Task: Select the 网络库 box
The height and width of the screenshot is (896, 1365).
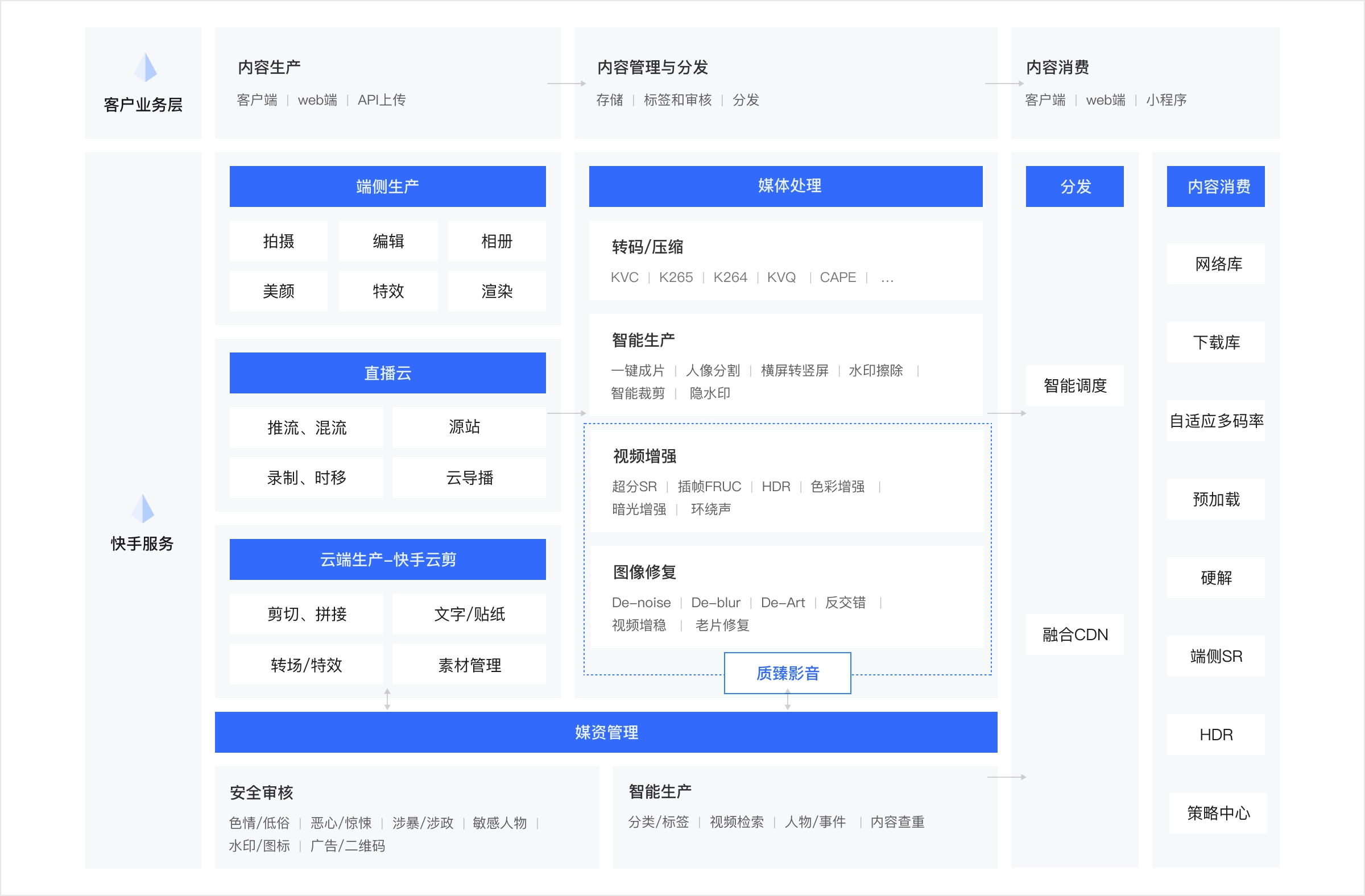Action: point(1216,264)
